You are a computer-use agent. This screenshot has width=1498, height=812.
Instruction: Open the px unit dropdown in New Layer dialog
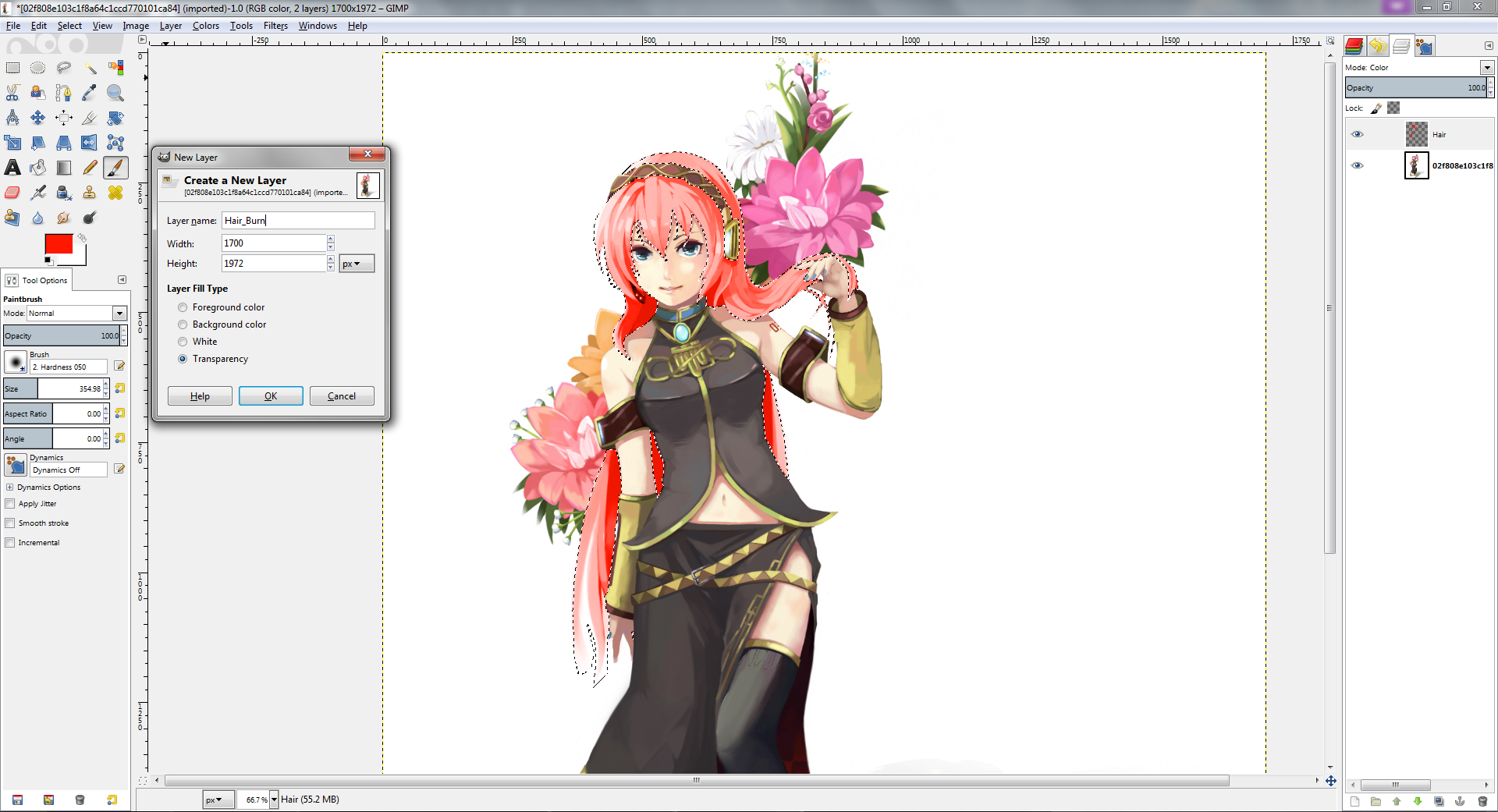pyautogui.click(x=357, y=264)
